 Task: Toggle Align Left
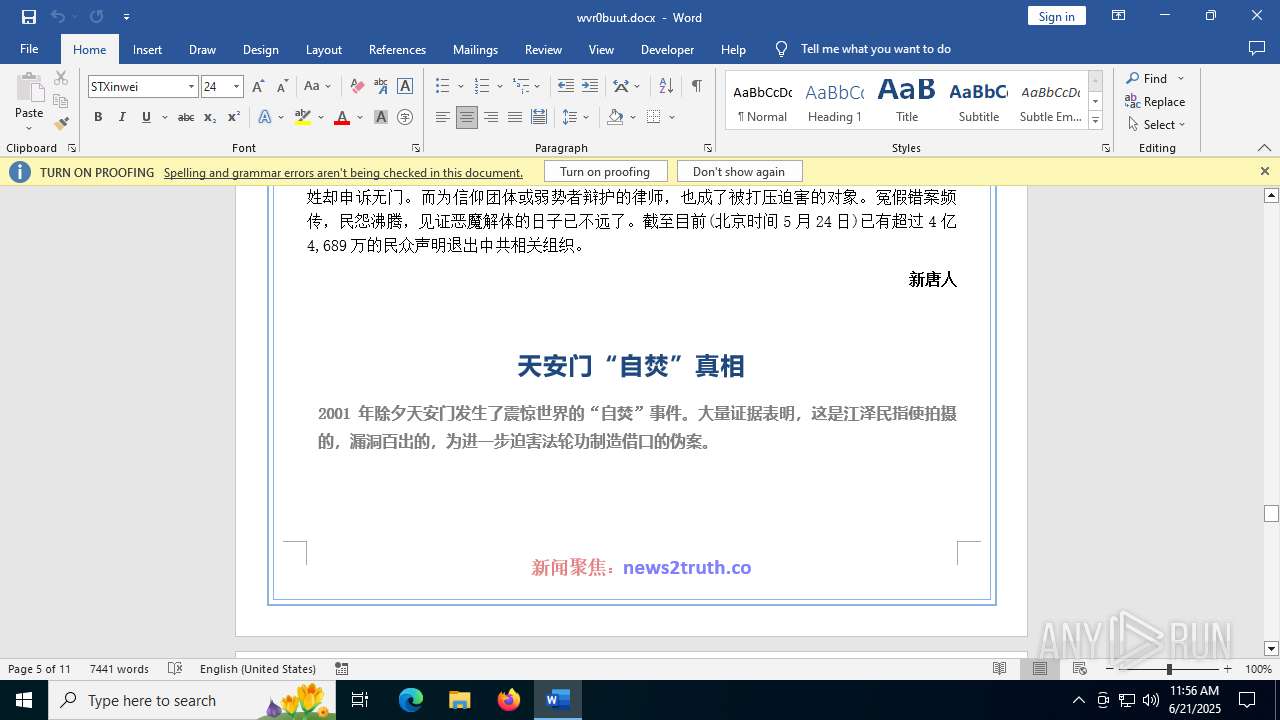pos(443,117)
